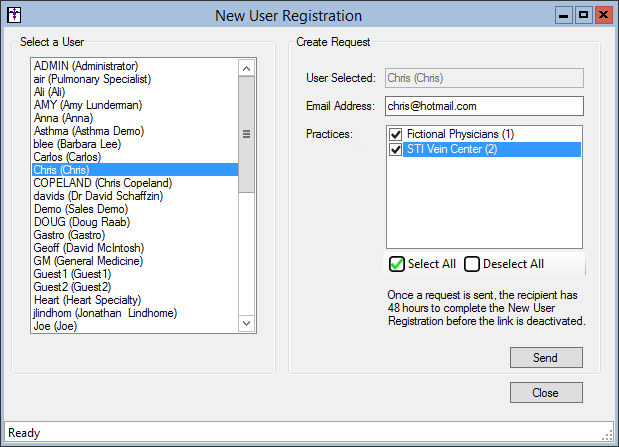Click in the Email Address field
Viewport: 619px width, 447px height.
(483, 106)
